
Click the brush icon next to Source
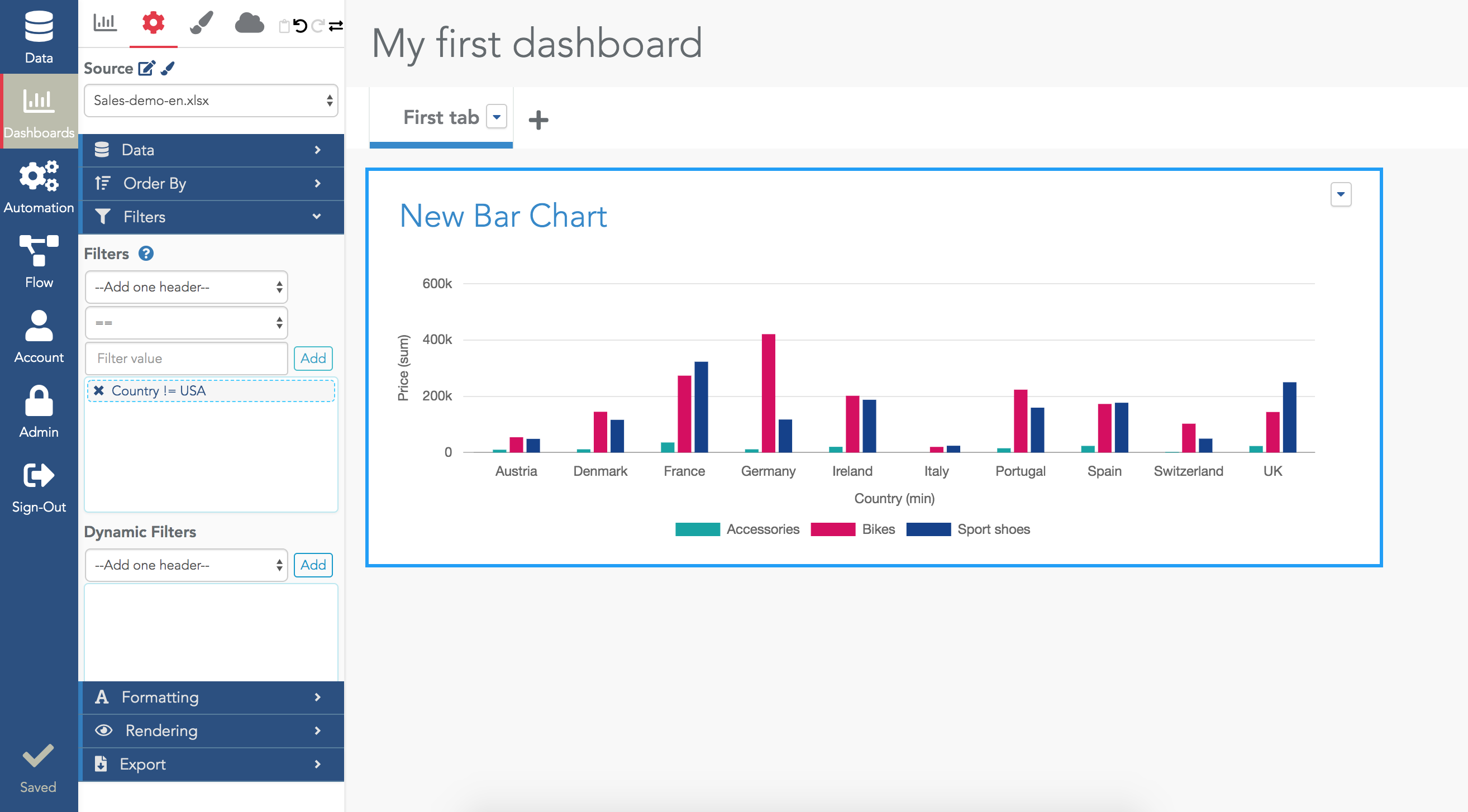click(x=168, y=68)
